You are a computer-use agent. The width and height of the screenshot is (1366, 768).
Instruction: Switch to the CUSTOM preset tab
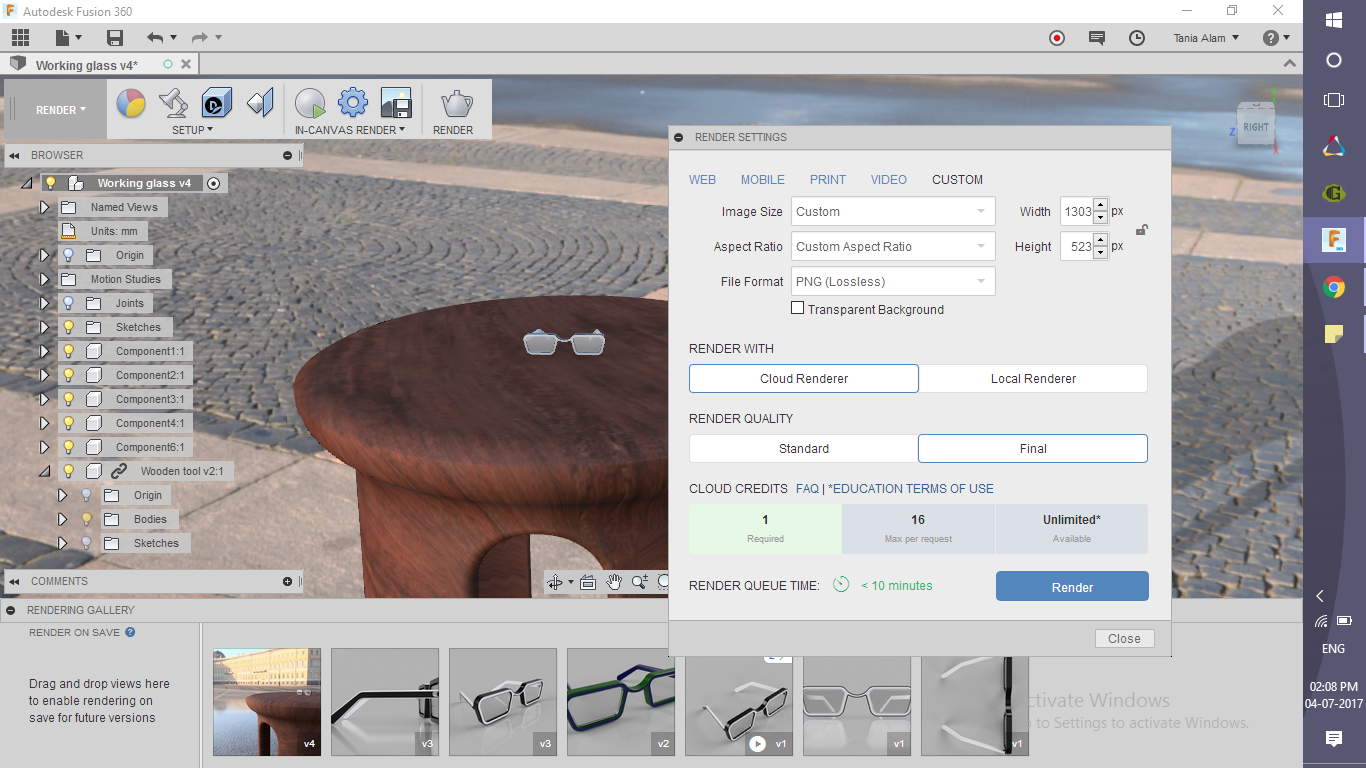[x=957, y=180]
